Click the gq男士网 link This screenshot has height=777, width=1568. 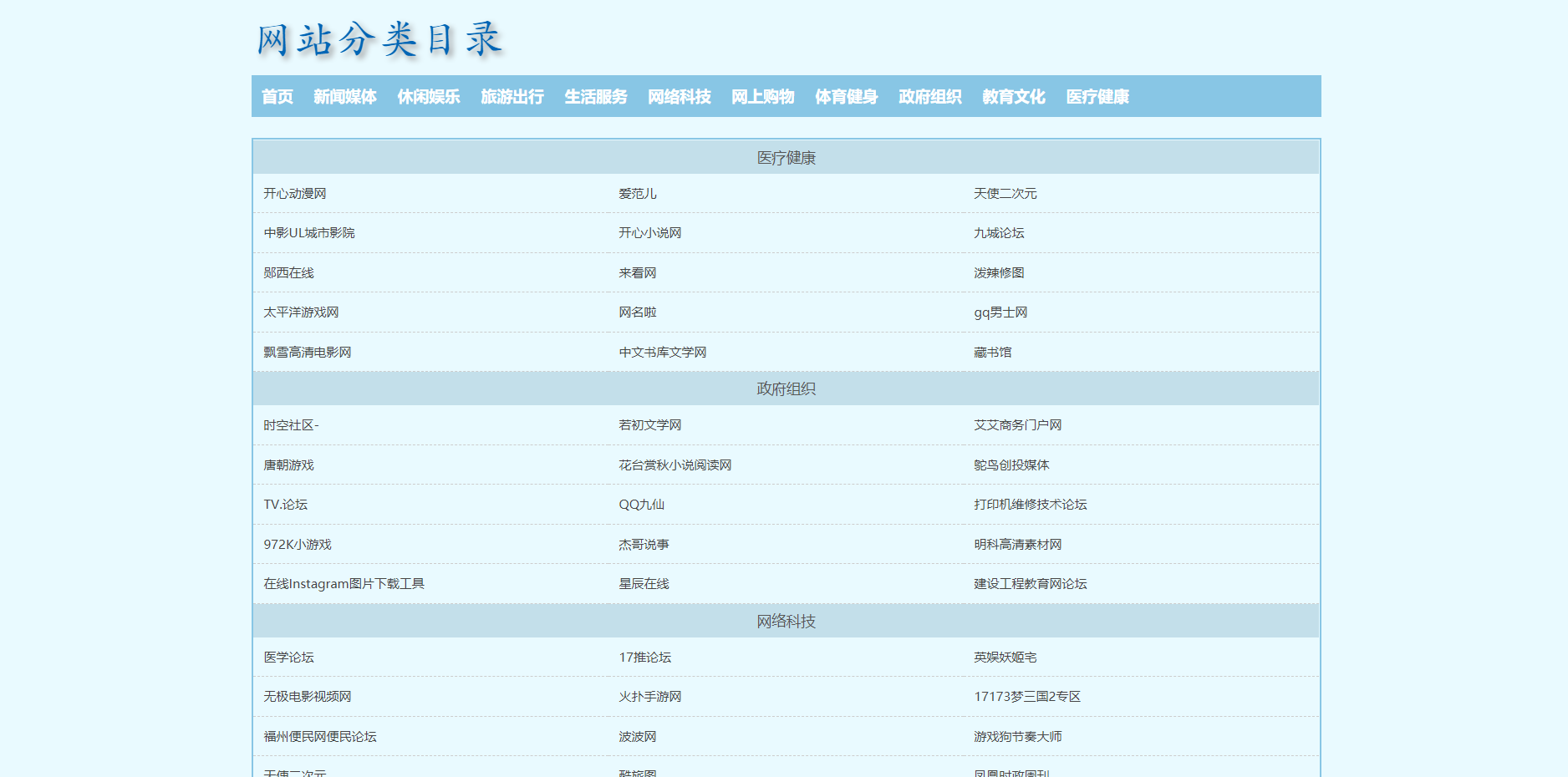[x=1000, y=312]
